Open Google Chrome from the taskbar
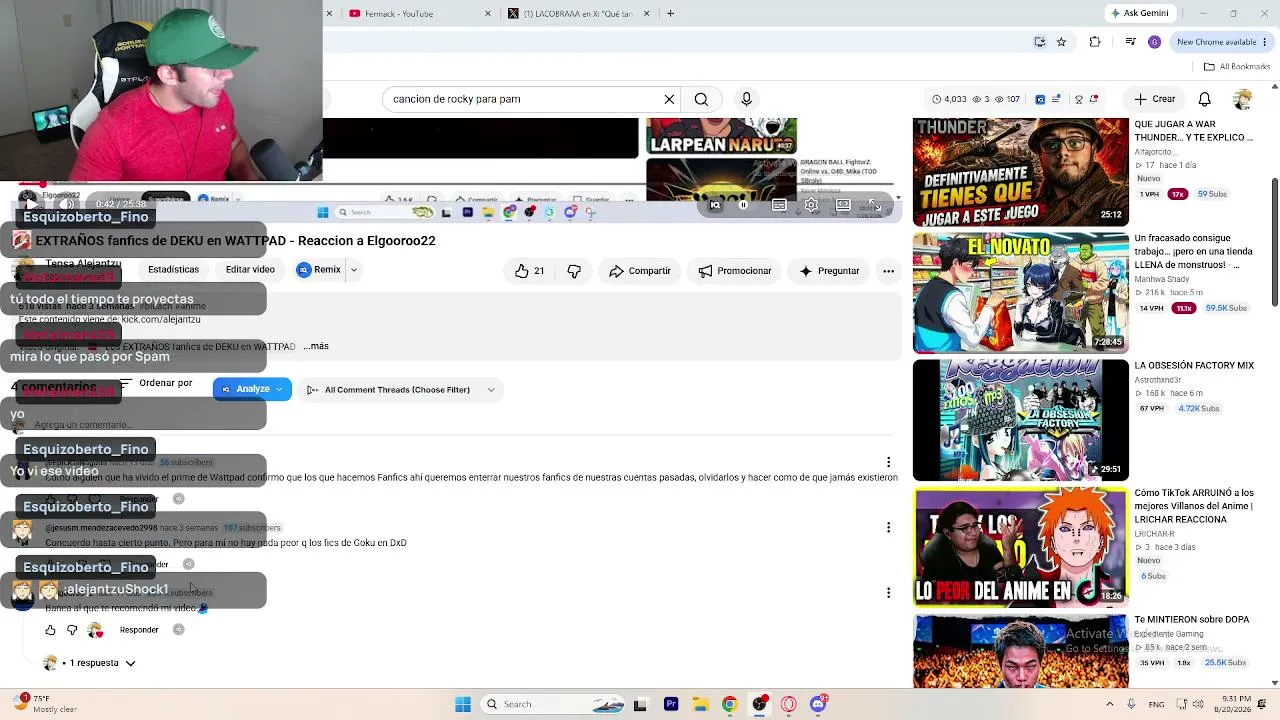Image resolution: width=1280 pixels, height=720 pixels. pos(730,704)
